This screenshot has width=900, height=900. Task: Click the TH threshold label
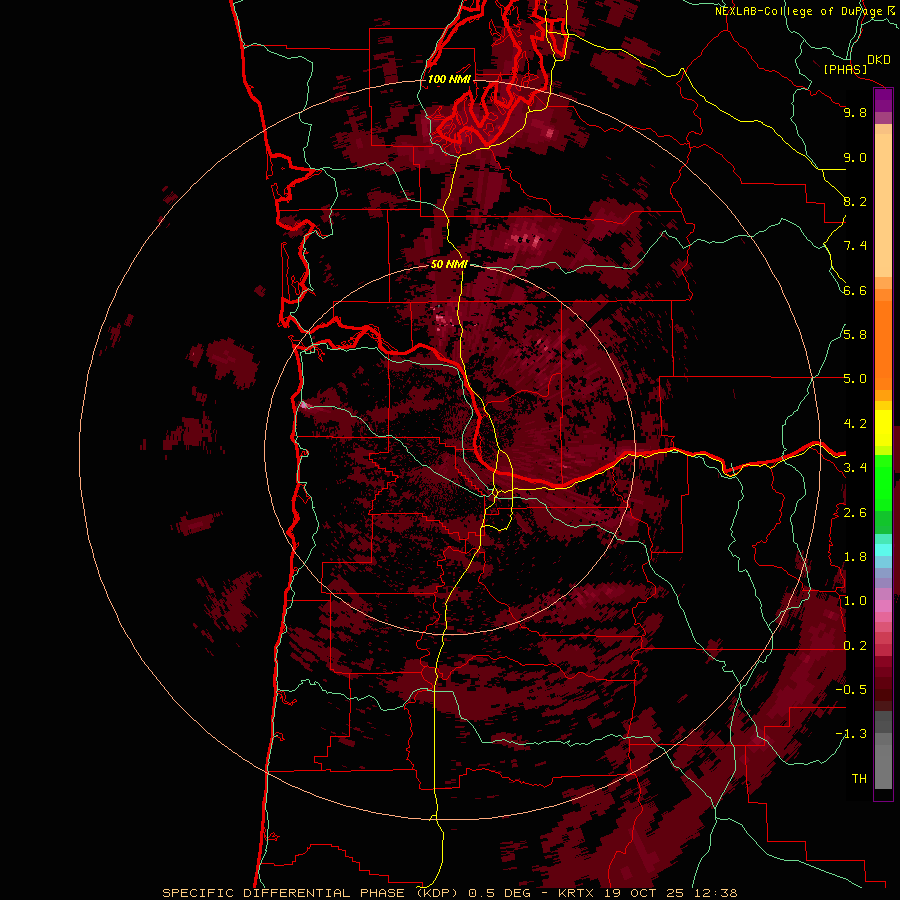(x=859, y=779)
